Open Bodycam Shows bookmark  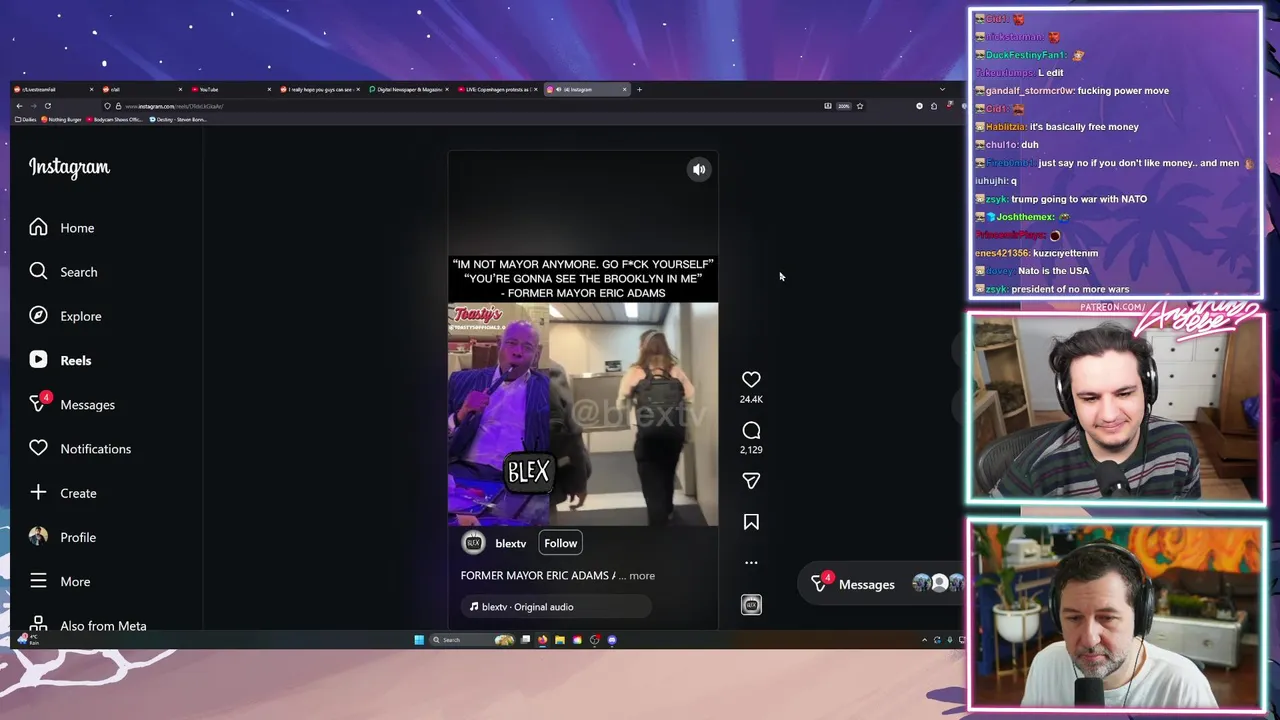tap(114, 119)
